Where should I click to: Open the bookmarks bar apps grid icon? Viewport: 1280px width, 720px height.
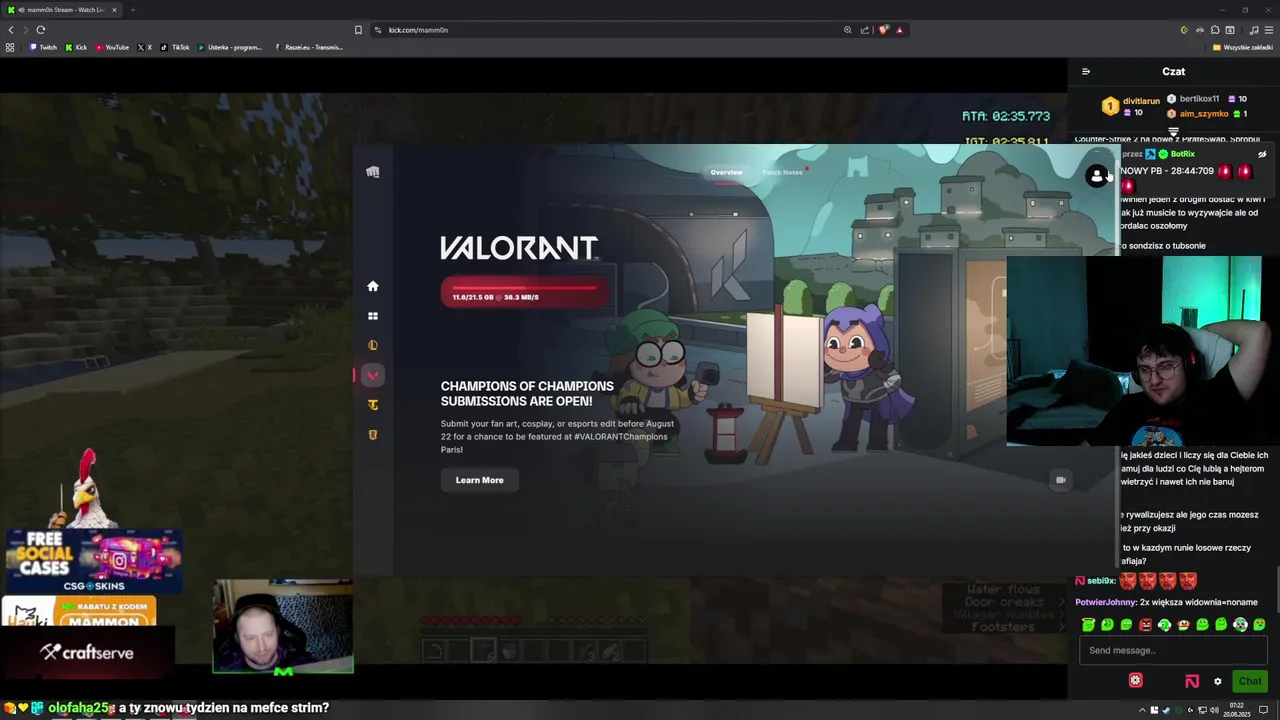click(10, 47)
